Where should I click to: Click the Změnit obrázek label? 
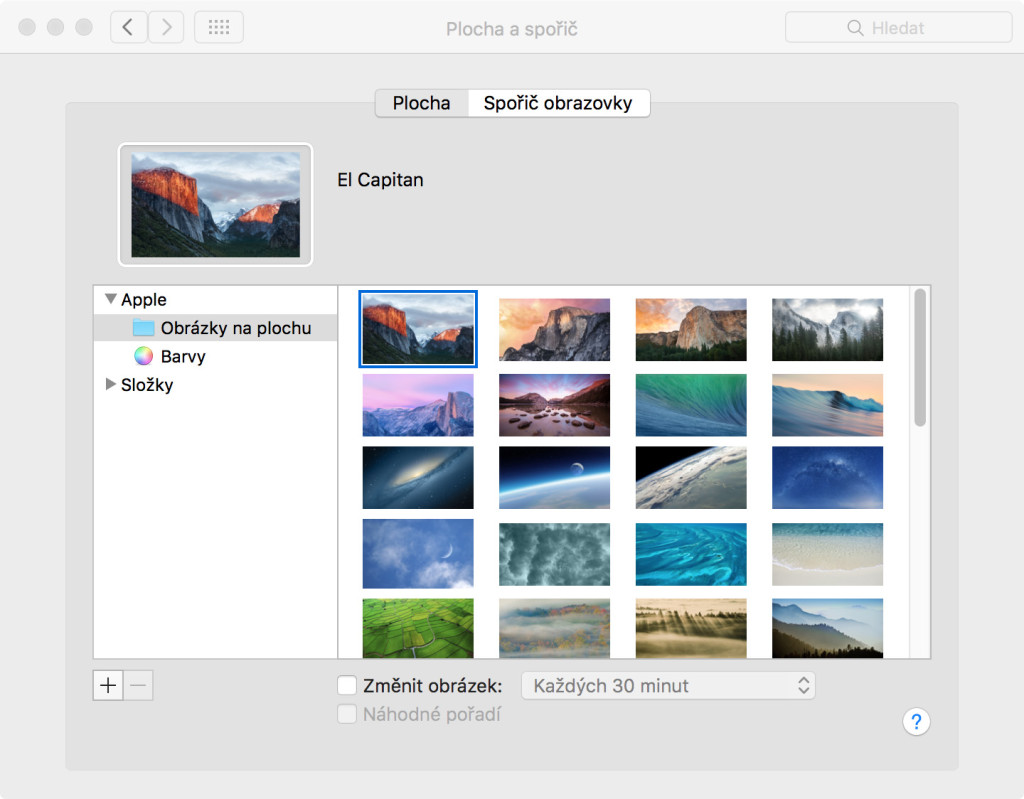(432, 686)
